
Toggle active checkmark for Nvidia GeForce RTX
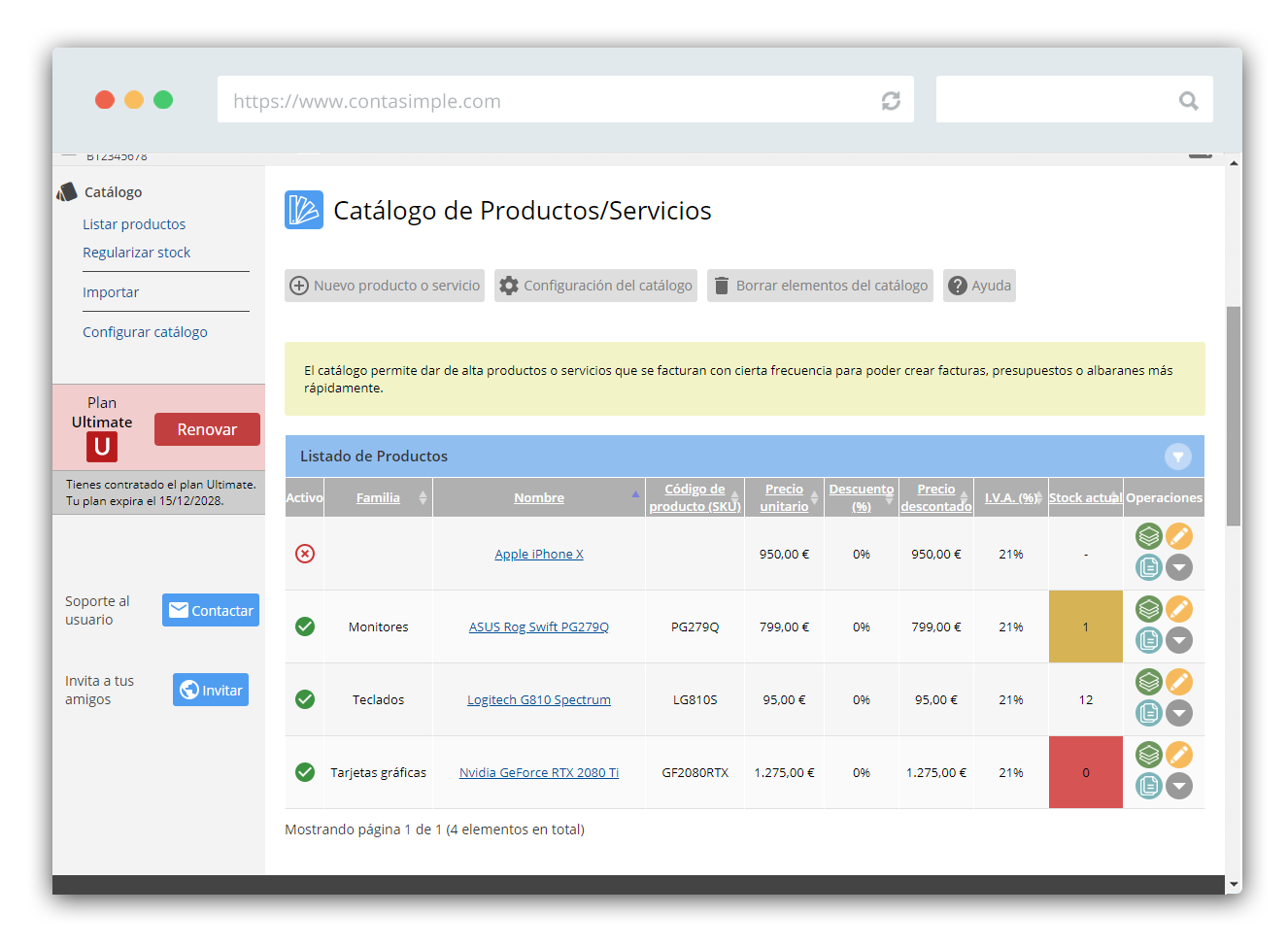point(305,772)
